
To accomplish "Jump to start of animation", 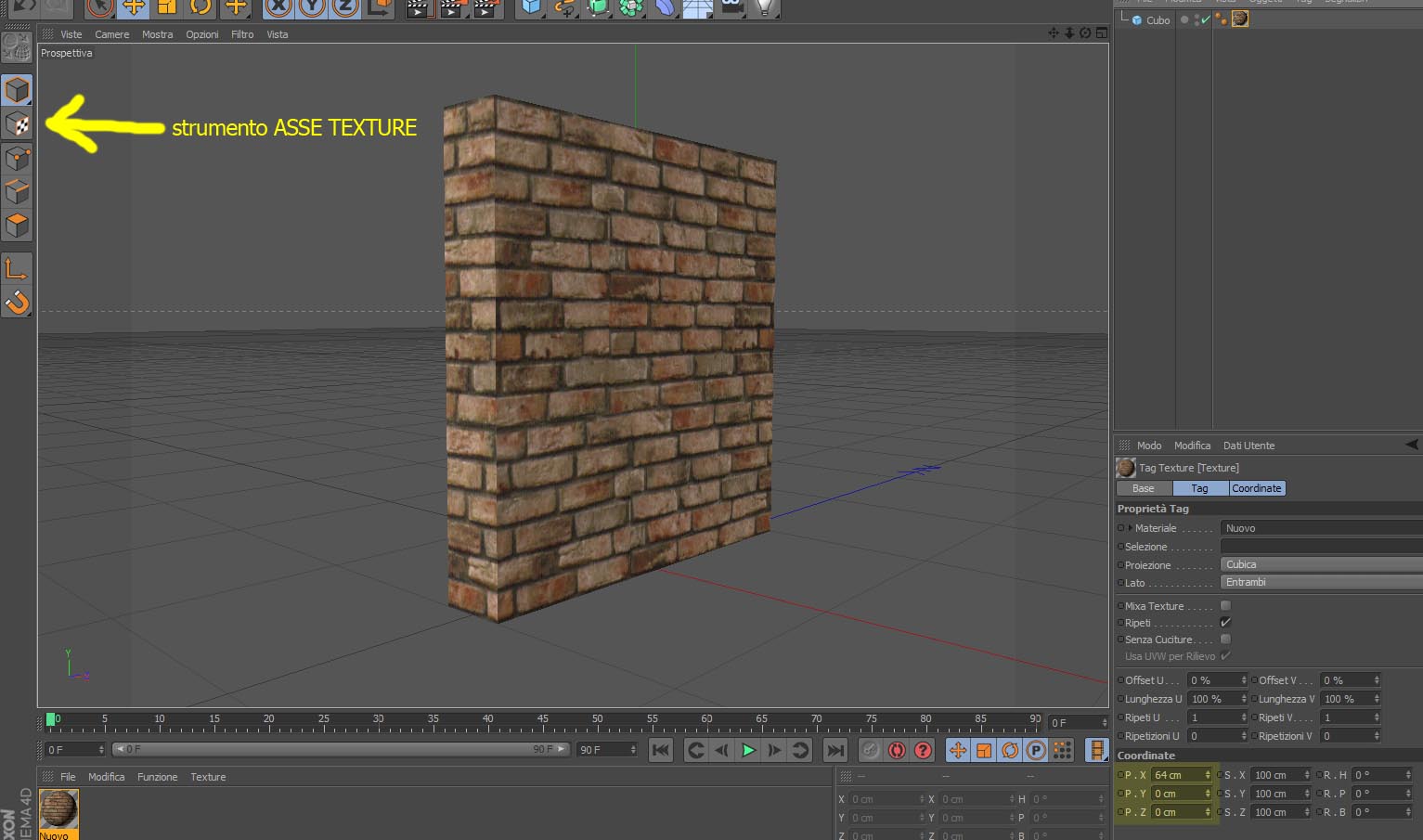I will click(661, 750).
